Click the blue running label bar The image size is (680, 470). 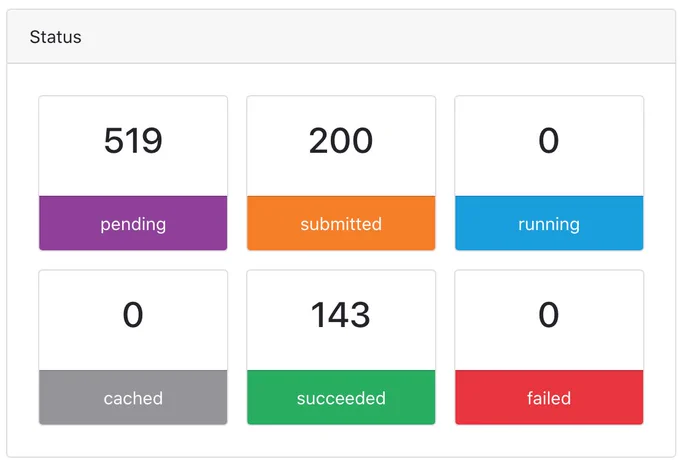pos(549,223)
